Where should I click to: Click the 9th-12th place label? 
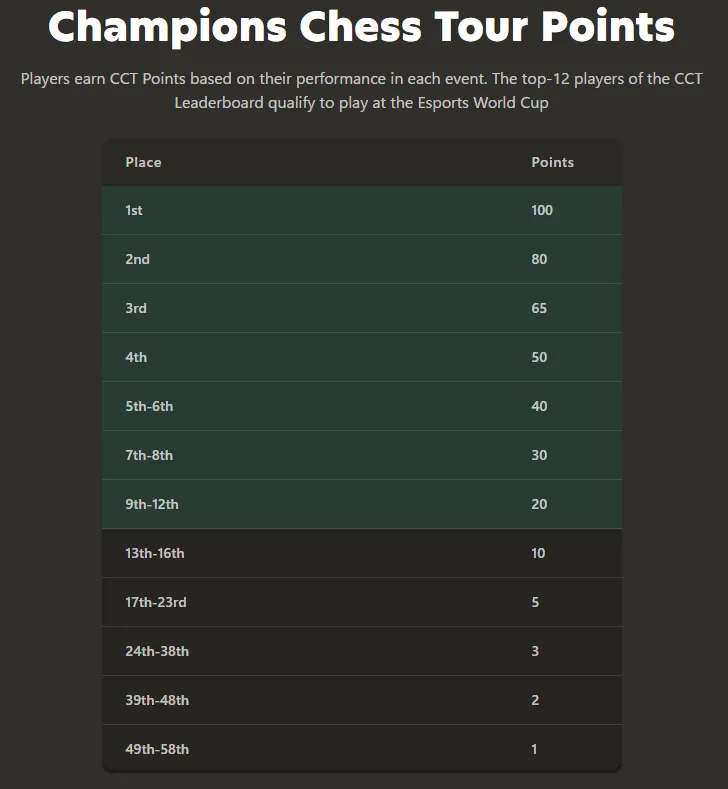(x=152, y=504)
